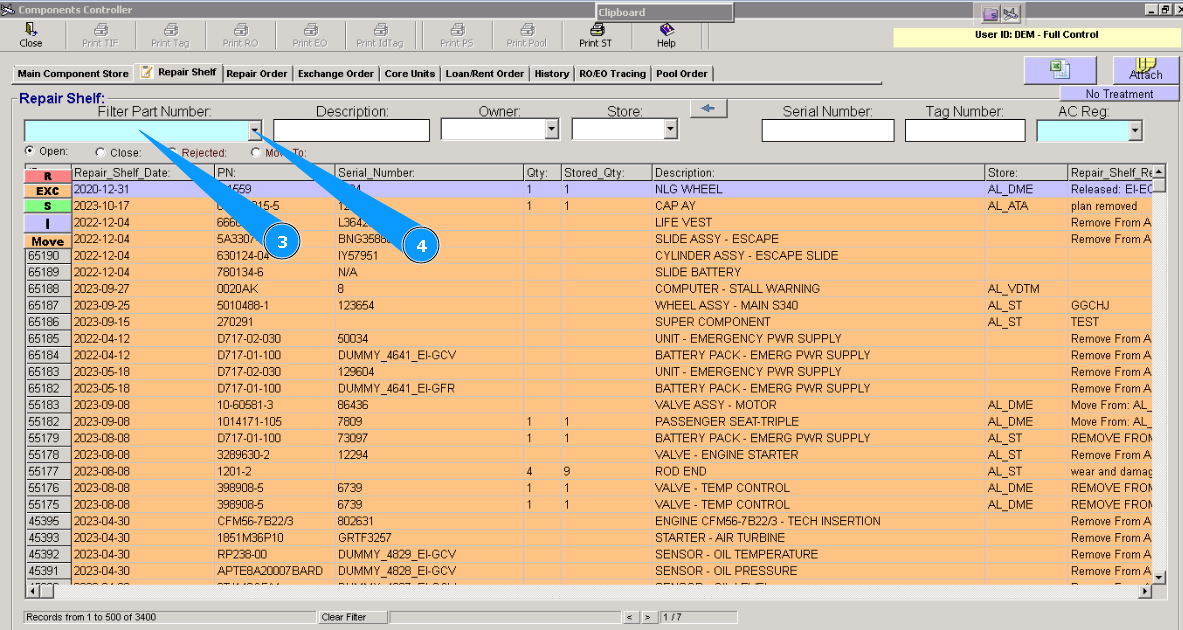Click the table scroll down arrow
This screenshot has height=630, width=1183.
[x=1159, y=578]
